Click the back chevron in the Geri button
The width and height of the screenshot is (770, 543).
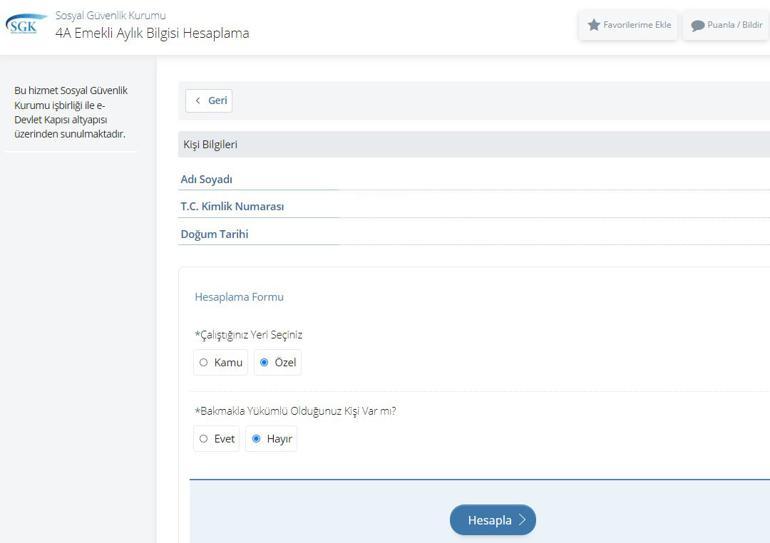pyautogui.click(x=198, y=101)
